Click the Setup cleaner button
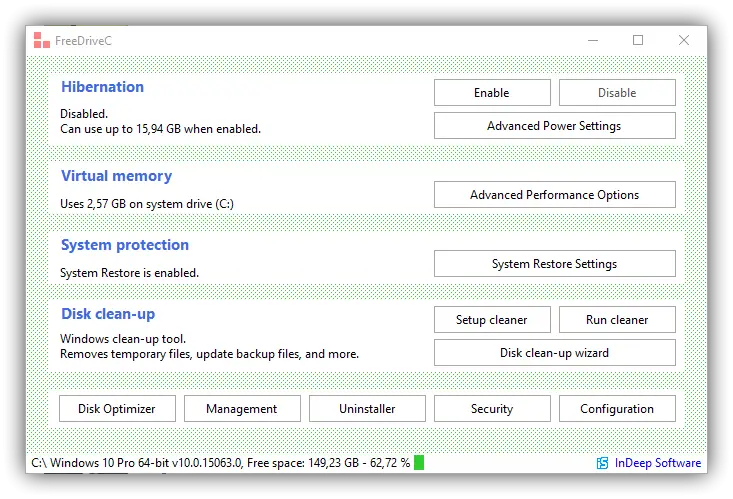Screen dimensions: 733x499 491,320
